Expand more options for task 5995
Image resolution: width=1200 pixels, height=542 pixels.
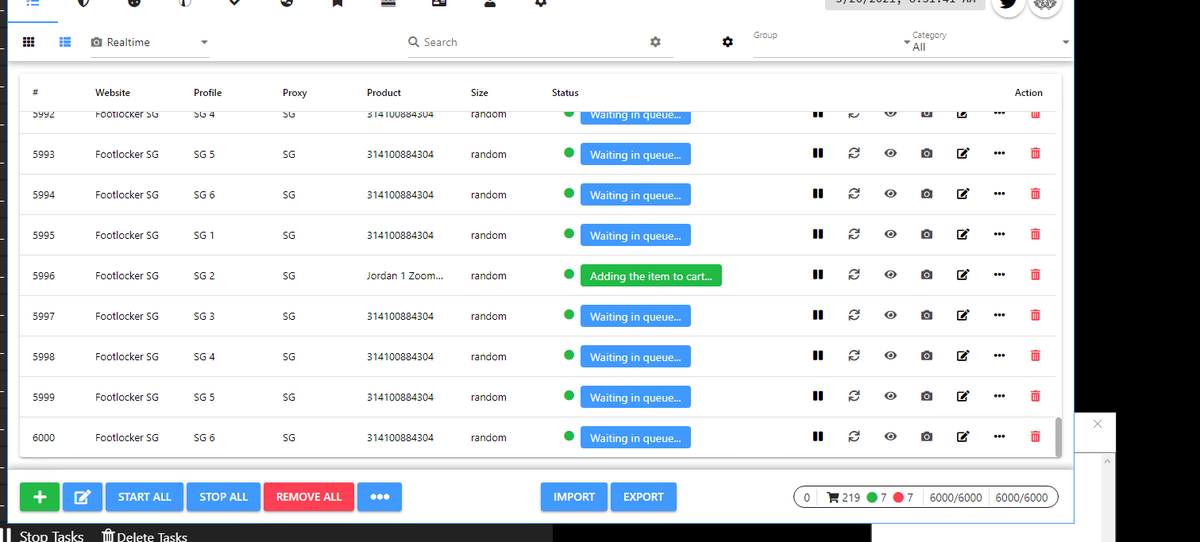pyautogui.click(x=999, y=235)
